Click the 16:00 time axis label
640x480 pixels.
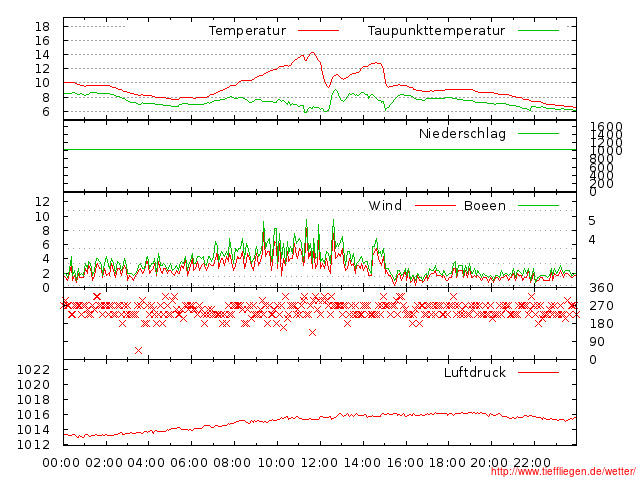tap(405, 463)
